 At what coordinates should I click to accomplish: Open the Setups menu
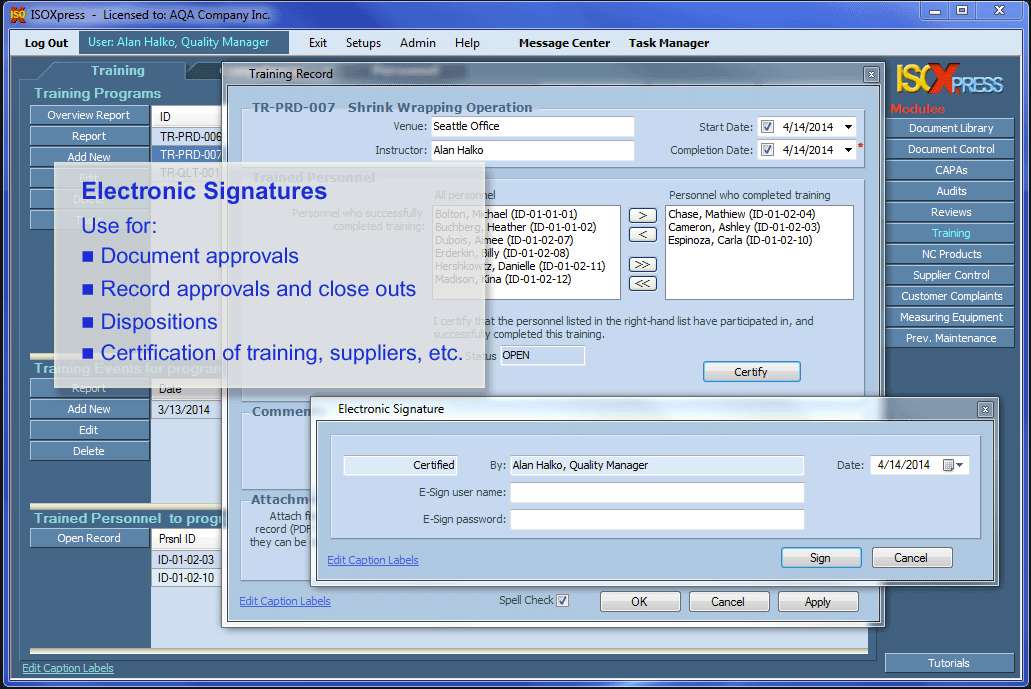coord(363,43)
